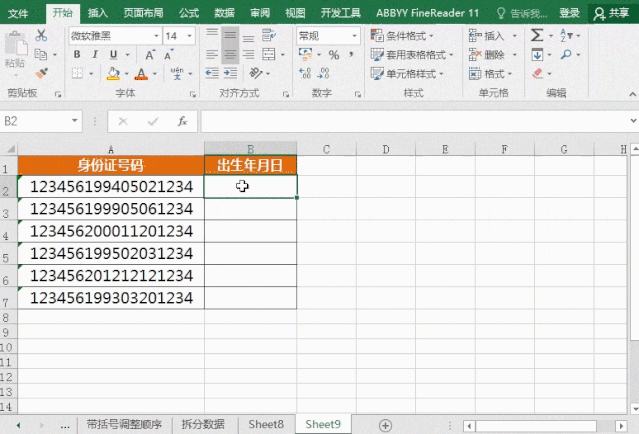Collapse the ribbon
The width and height of the screenshot is (639, 434).
(632, 94)
